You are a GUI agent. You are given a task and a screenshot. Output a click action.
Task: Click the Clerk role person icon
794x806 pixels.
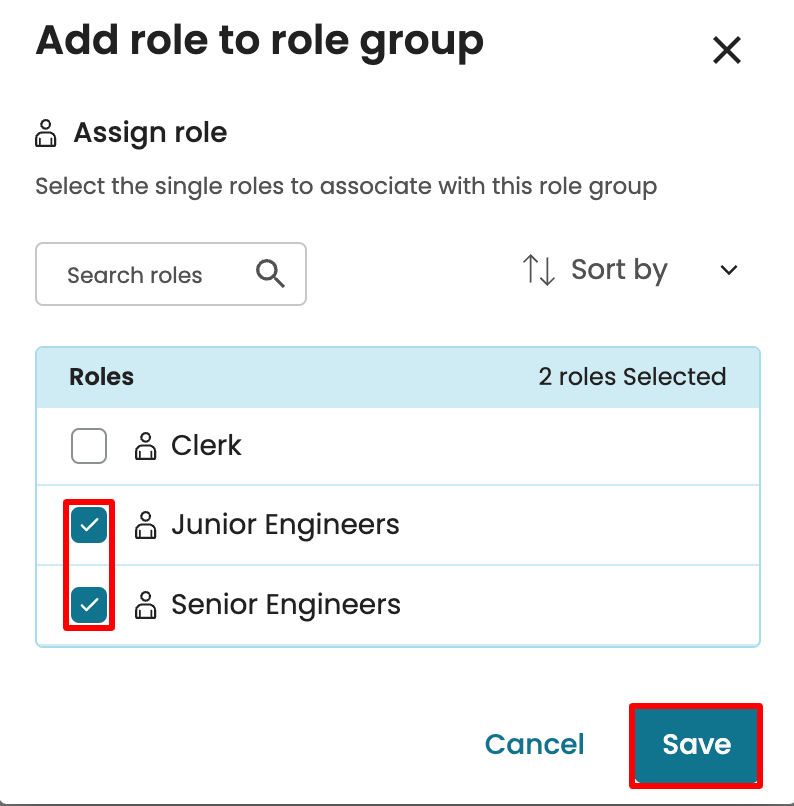coord(146,446)
